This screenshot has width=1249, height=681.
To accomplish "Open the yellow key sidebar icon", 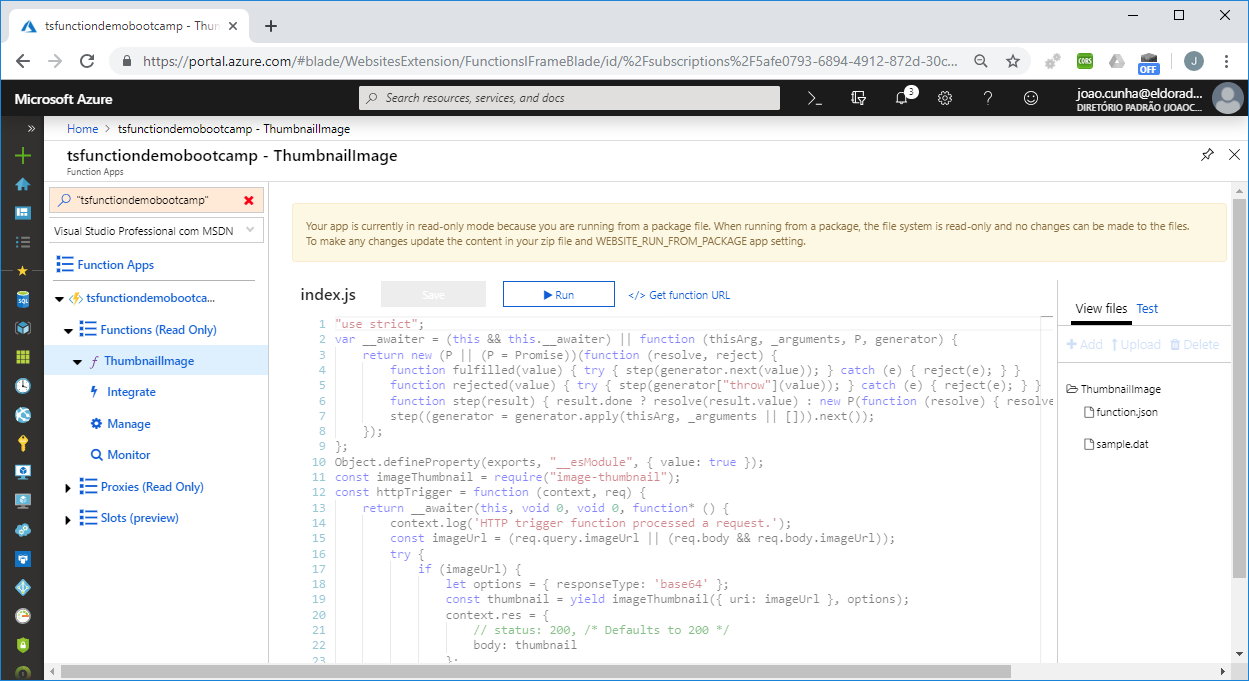I will pos(22,443).
